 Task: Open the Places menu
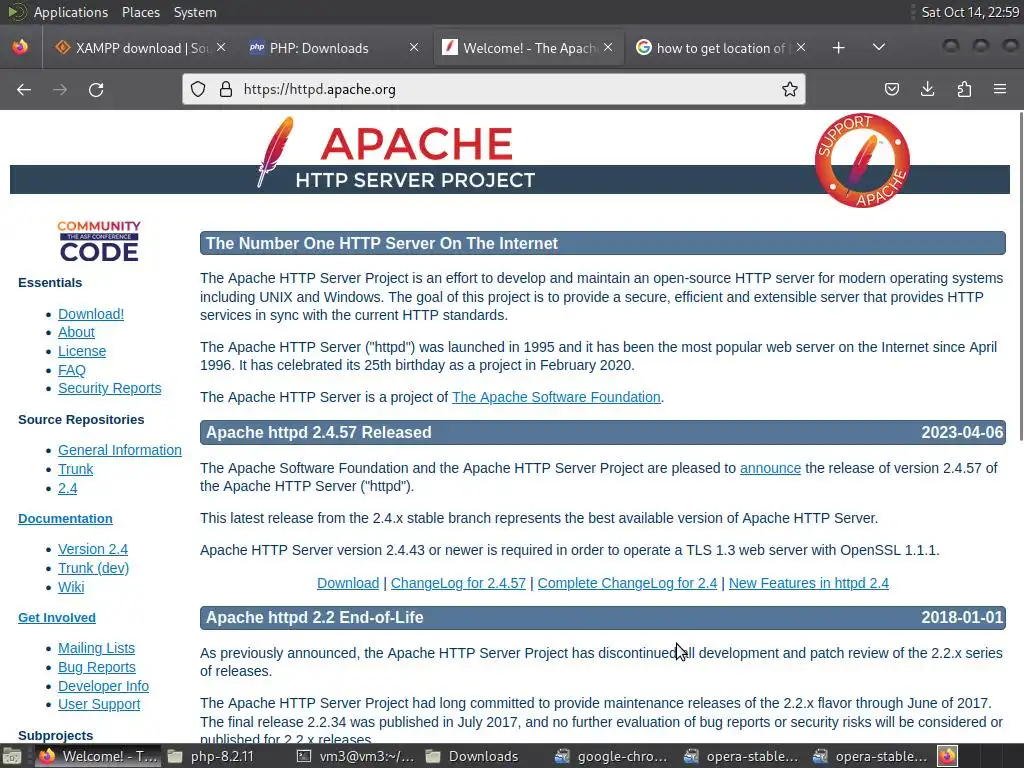coord(140,12)
